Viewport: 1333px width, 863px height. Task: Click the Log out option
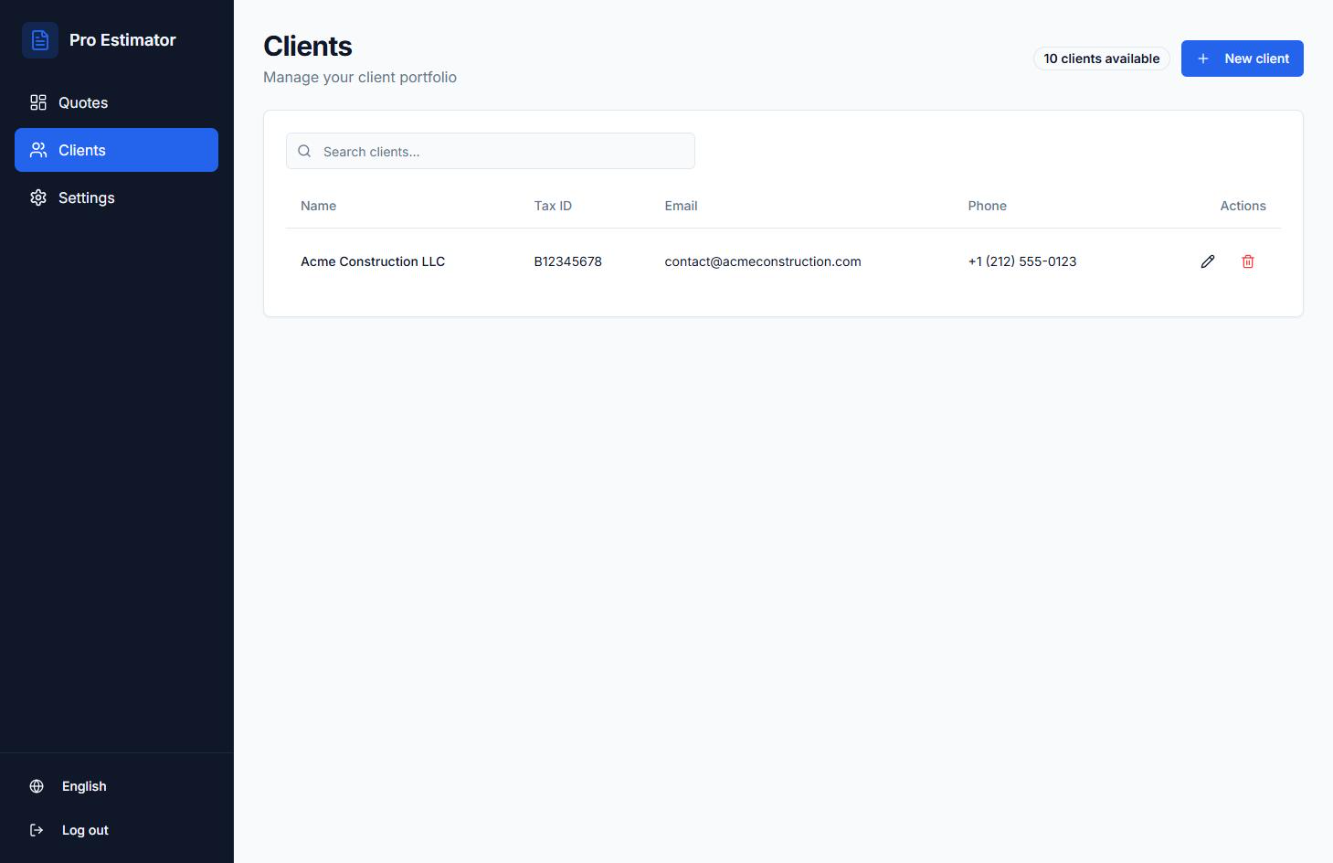85,830
